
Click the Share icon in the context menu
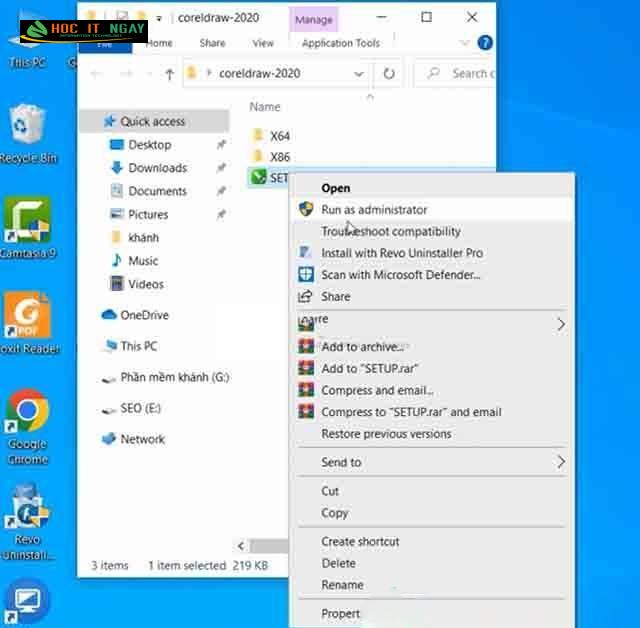tap(305, 296)
